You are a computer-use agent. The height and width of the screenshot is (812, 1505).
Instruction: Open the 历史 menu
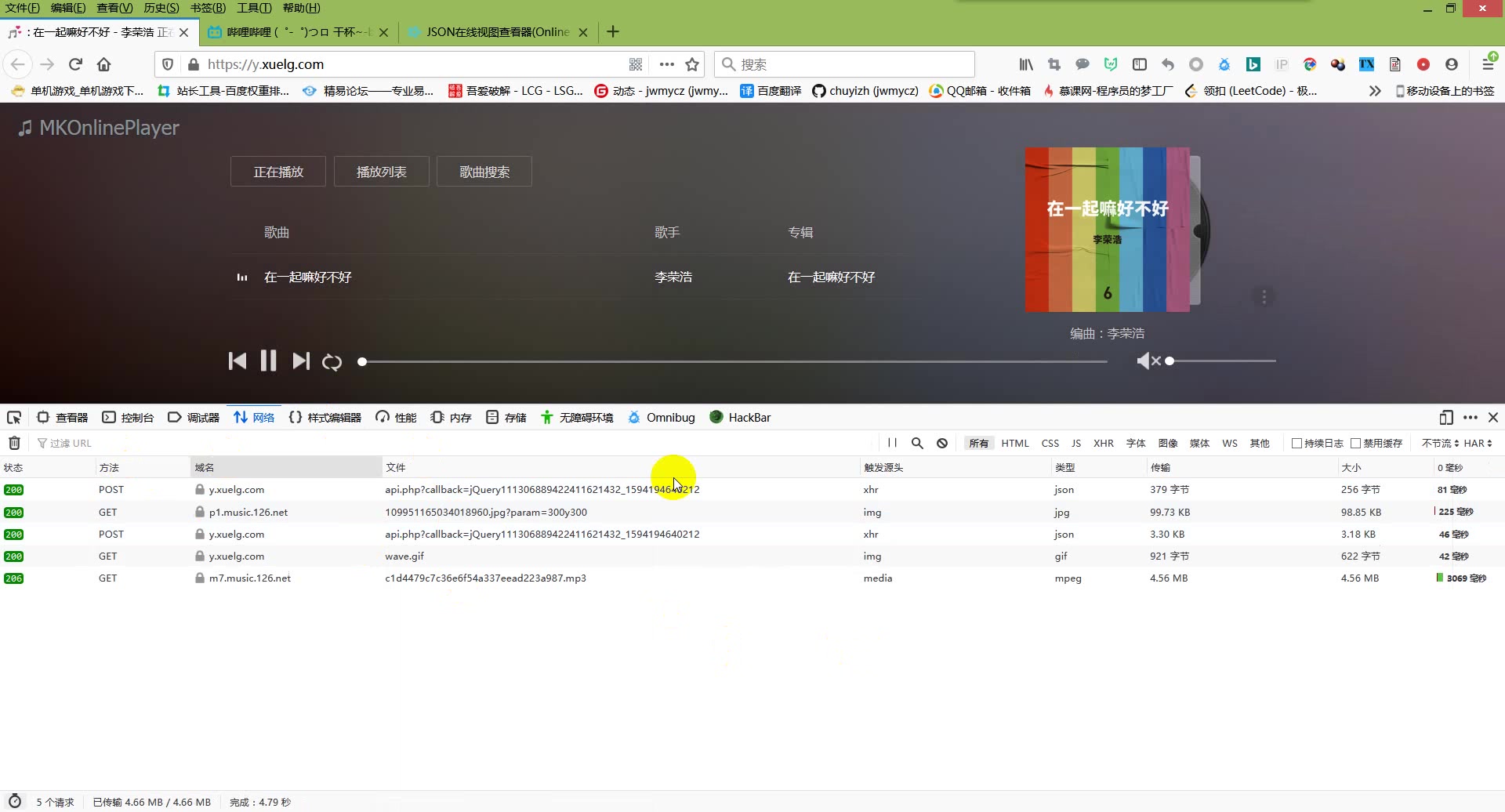coord(161,8)
